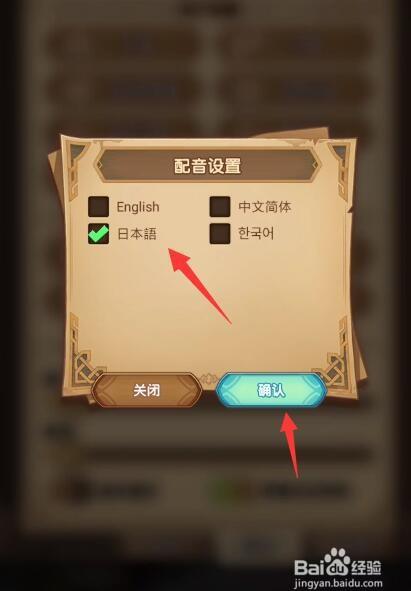This screenshot has height=591, width=411.
Task: Uncheck the green-ticked 日本語 checkbox
Action: click(x=98, y=234)
